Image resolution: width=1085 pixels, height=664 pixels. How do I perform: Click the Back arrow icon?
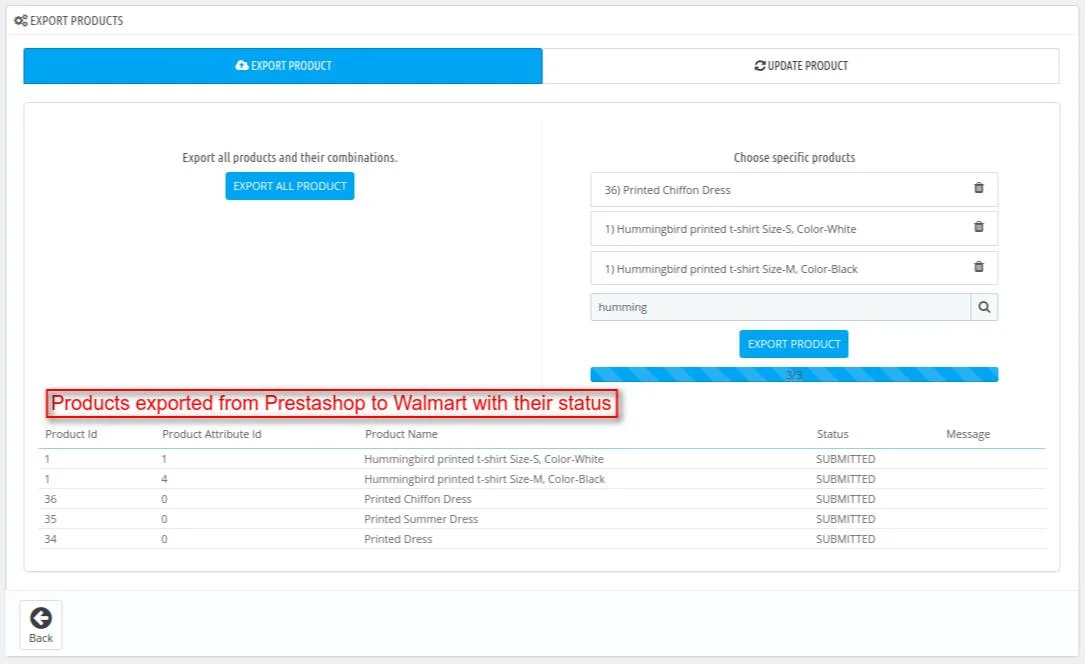[41, 618]
